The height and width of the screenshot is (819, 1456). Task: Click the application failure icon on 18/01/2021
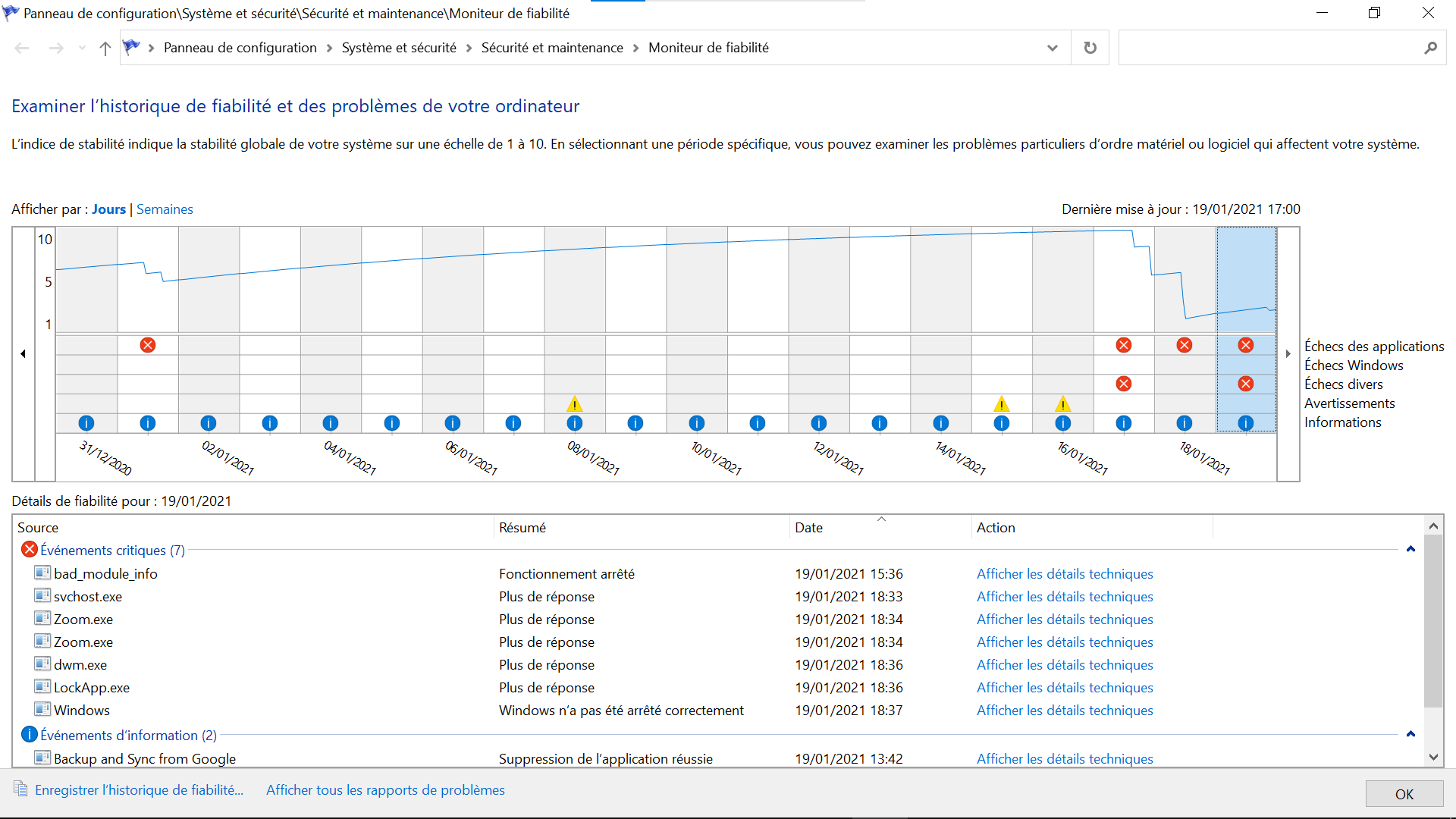[x=1185, y=345]
